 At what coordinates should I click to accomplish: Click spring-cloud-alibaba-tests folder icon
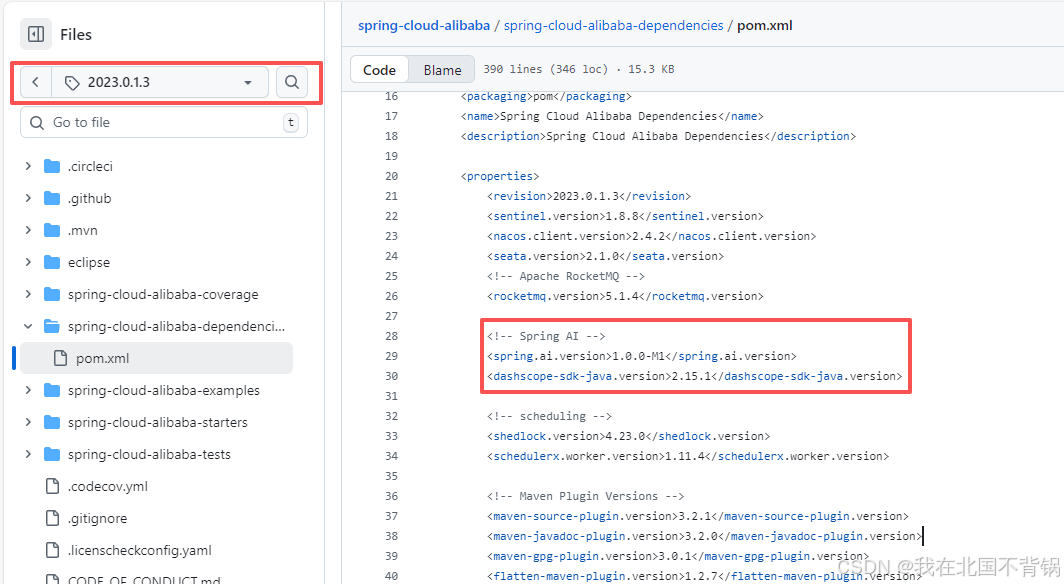52,454
